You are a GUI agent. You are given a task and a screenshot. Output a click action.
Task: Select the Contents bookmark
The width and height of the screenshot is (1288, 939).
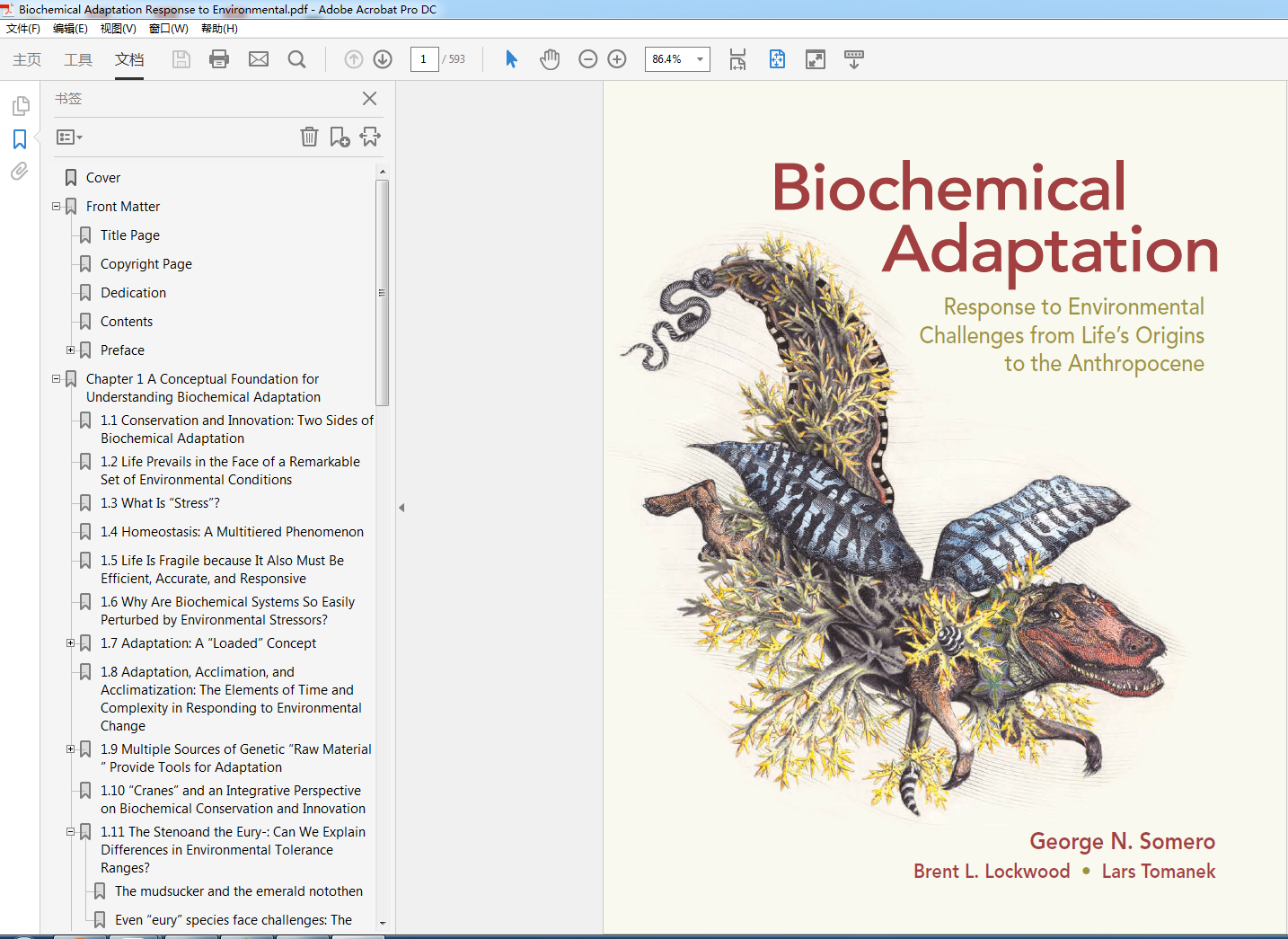(x=127, y=322)
